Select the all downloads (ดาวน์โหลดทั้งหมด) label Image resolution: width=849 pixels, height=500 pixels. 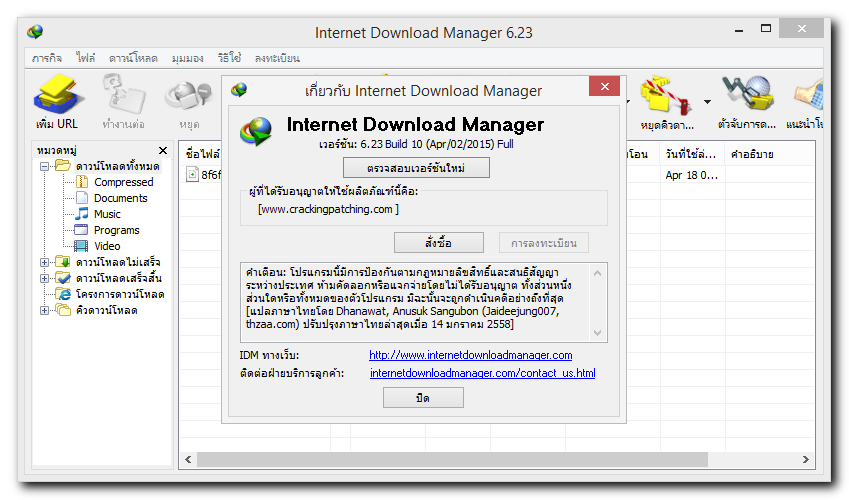coord(117,166)
